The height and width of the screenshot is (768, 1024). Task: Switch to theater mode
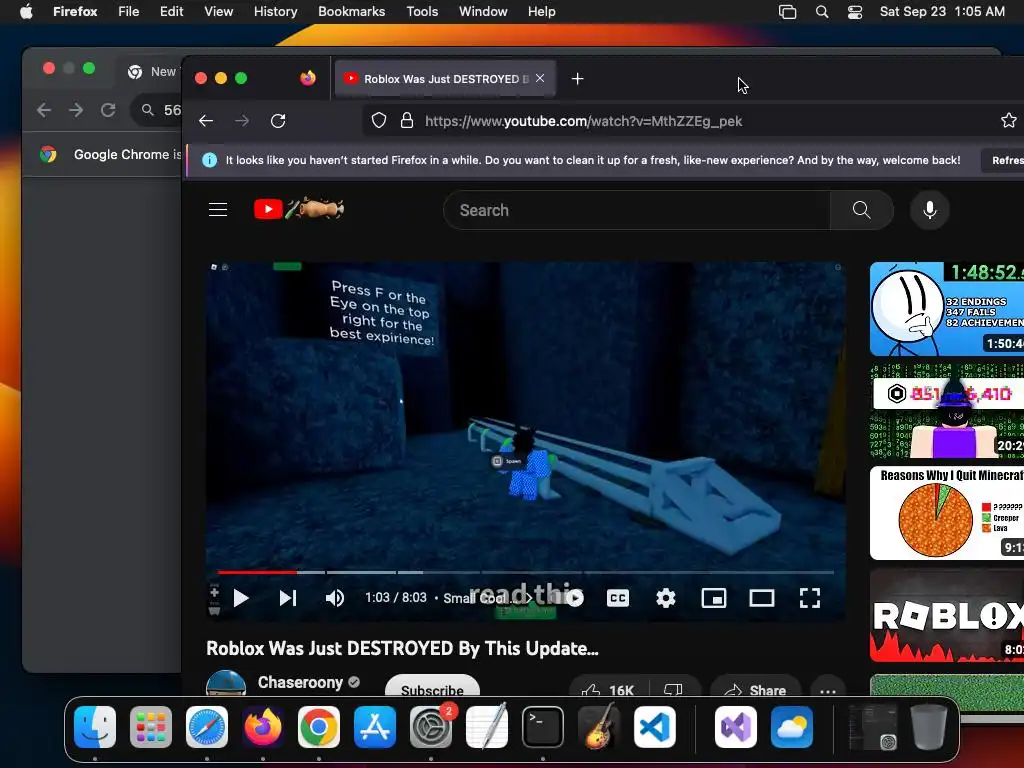[761, 598]
